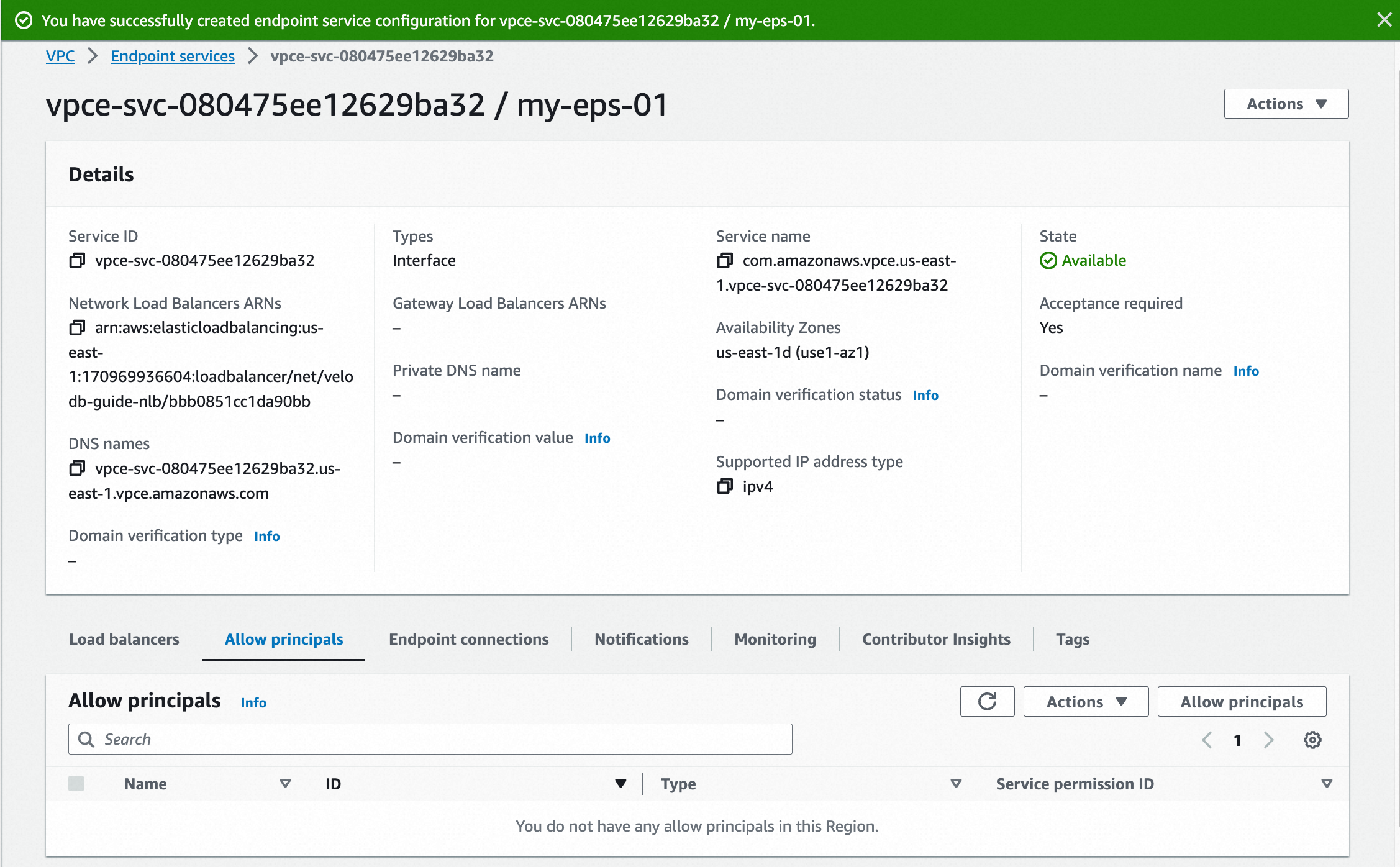Sort the ID column in principals table
The width and height of the screenshot is (1400, 867).
point(619,783)
